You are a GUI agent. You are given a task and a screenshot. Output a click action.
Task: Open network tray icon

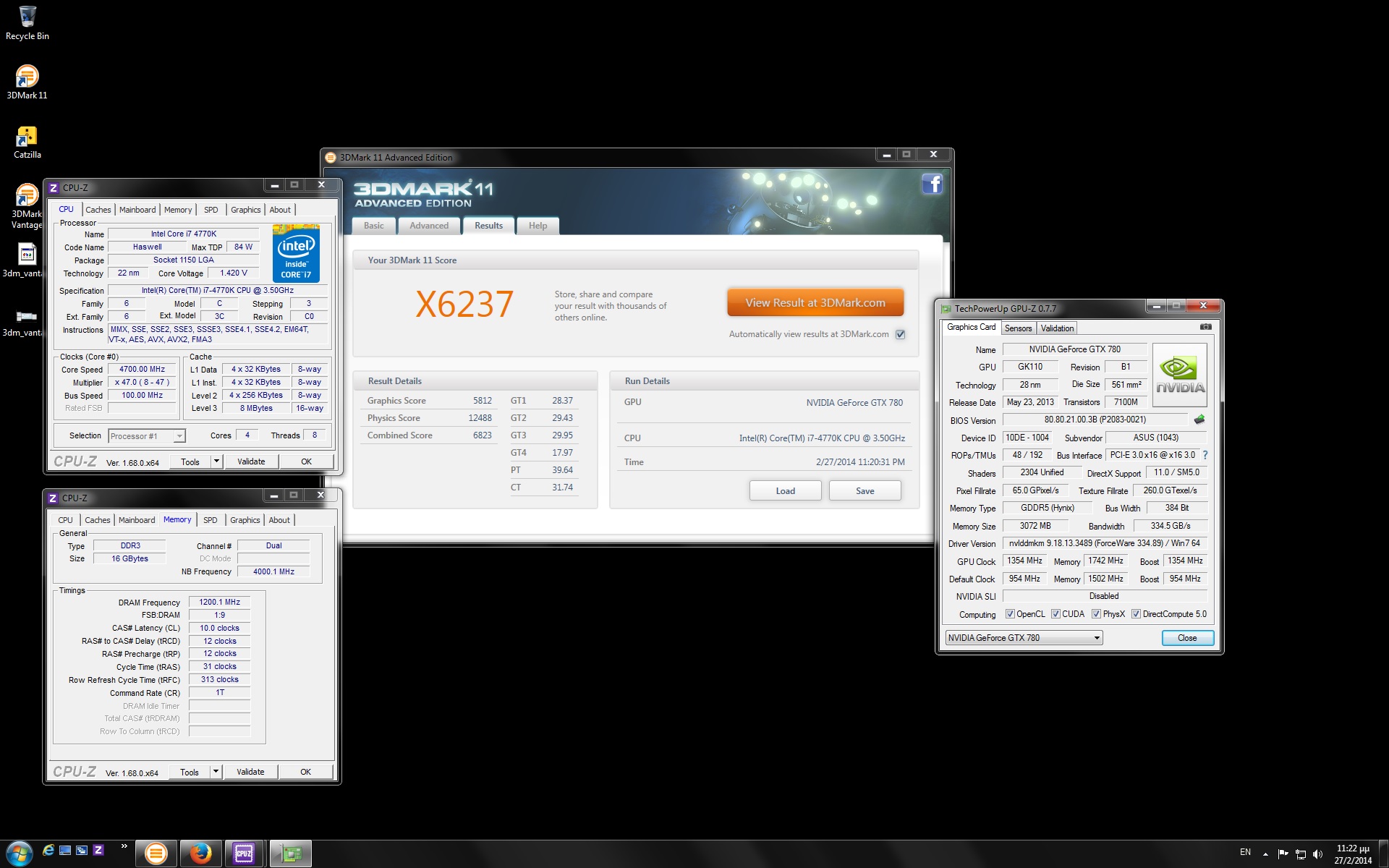[x=1300, y=854]
